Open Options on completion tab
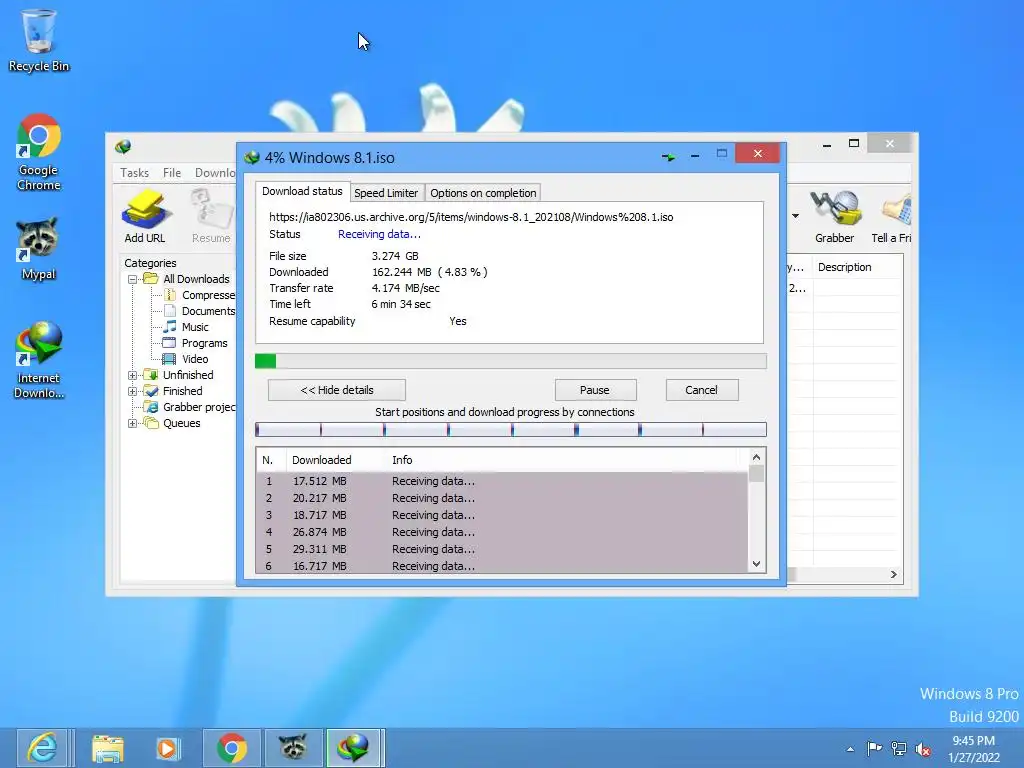1024x768 pixels. pos(483,193)
